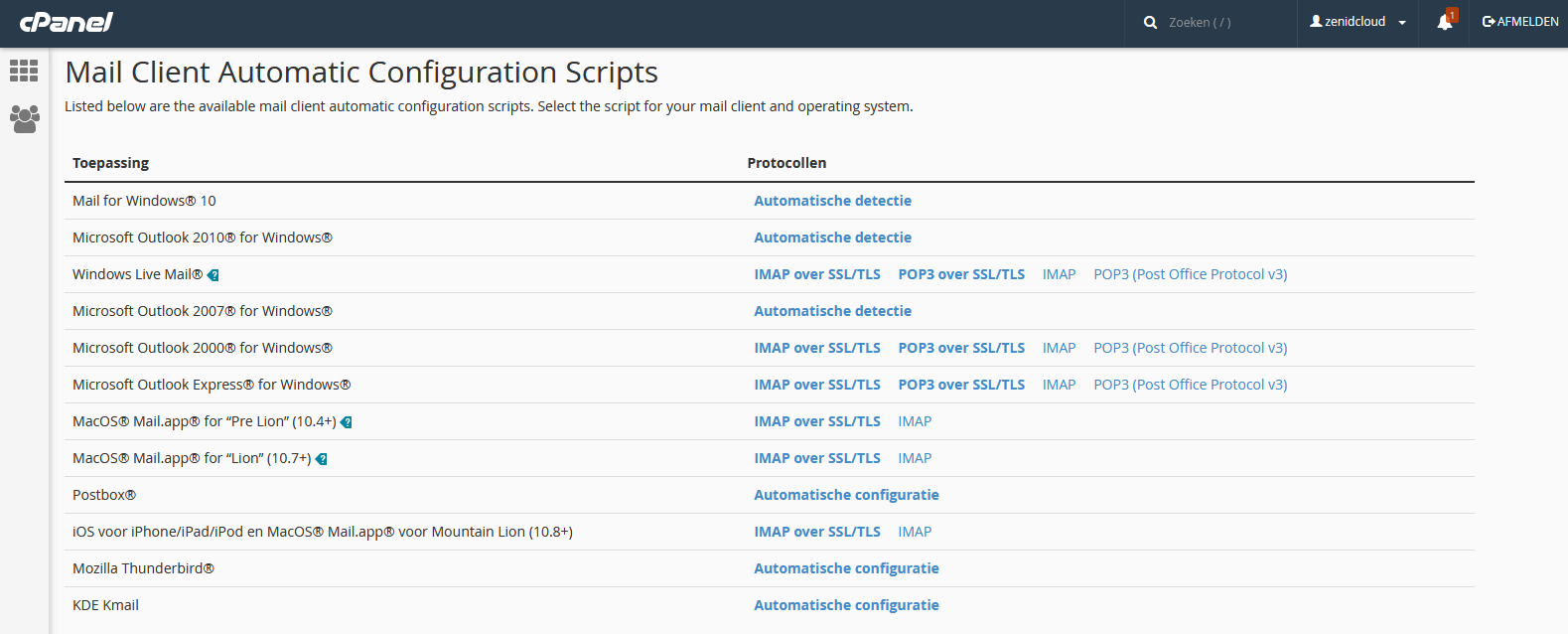Click the Microsoft Outlook 2000® for Windows® label

203,348
